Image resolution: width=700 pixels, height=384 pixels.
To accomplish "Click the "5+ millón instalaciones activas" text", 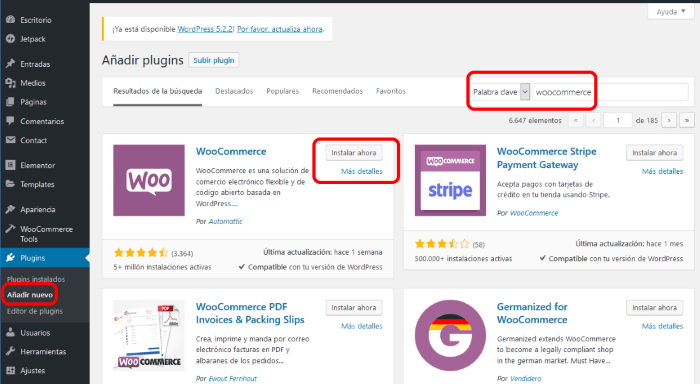I will pyautogui.click(x=162, y=267).
